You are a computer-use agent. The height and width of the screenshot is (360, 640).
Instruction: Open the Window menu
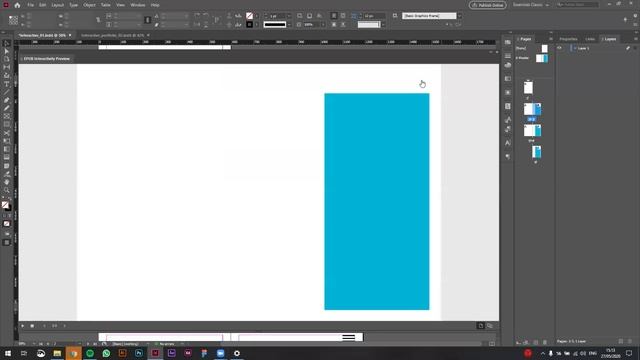[138, 5]
